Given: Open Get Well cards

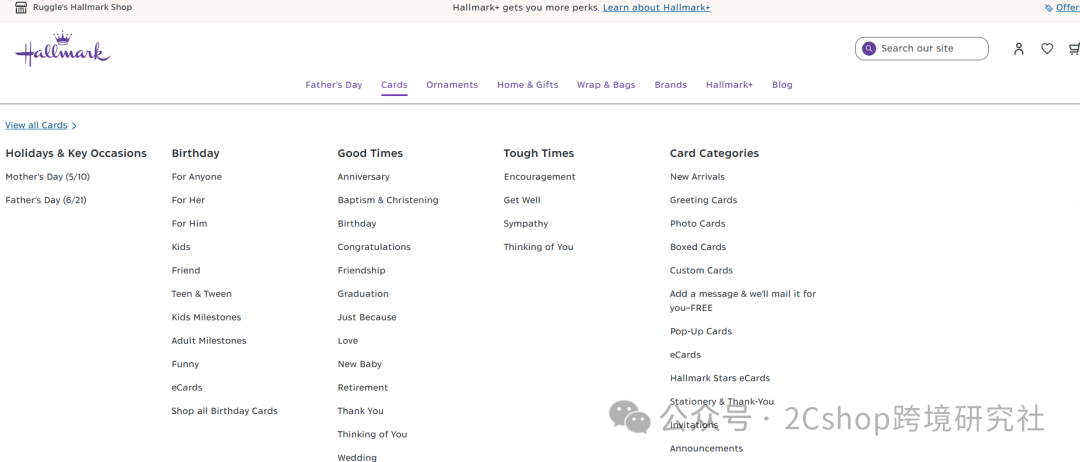Looking at the screenshot, I should click(522, 200).
